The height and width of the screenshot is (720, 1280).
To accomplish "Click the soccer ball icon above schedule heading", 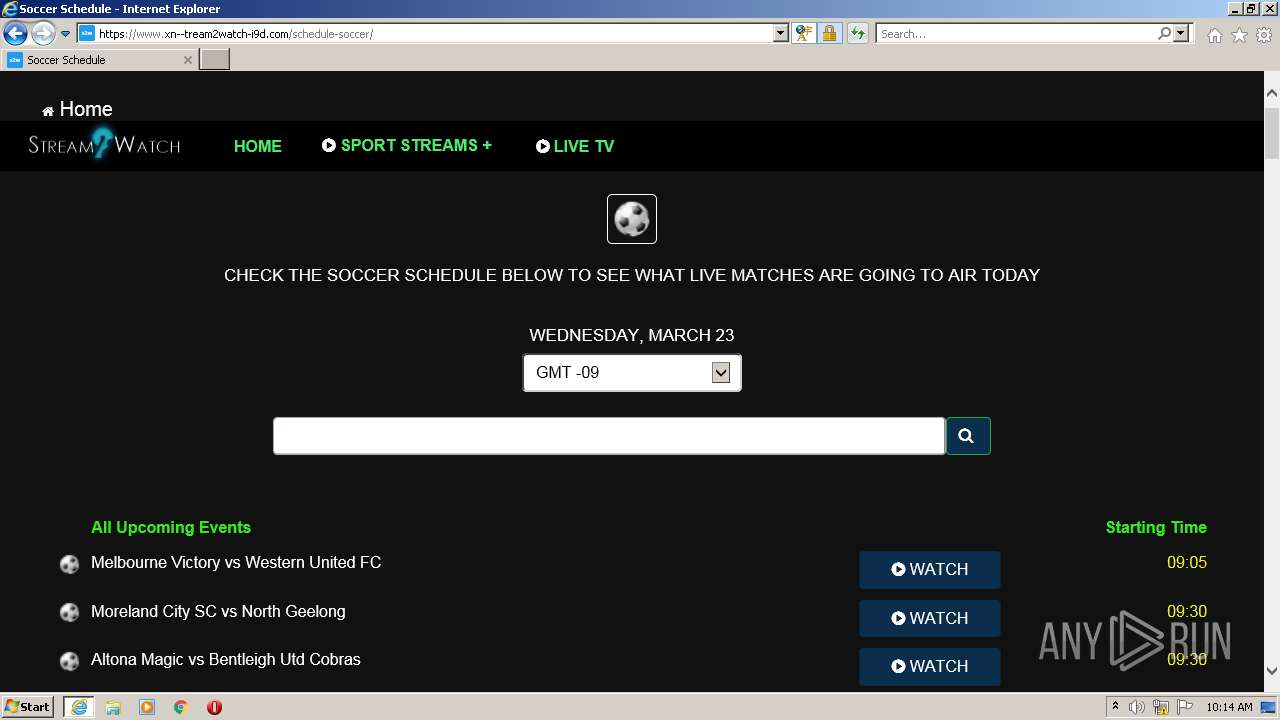I will point(632,219).
